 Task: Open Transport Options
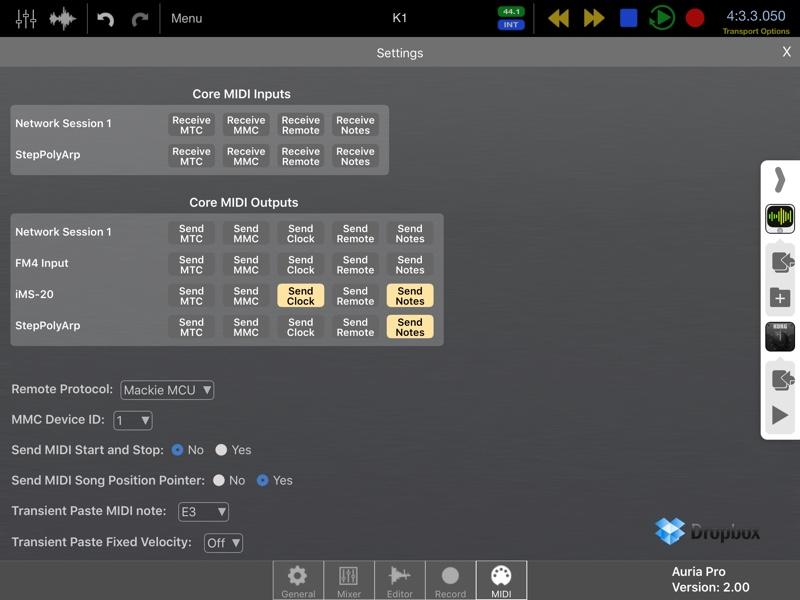(756, 32)
